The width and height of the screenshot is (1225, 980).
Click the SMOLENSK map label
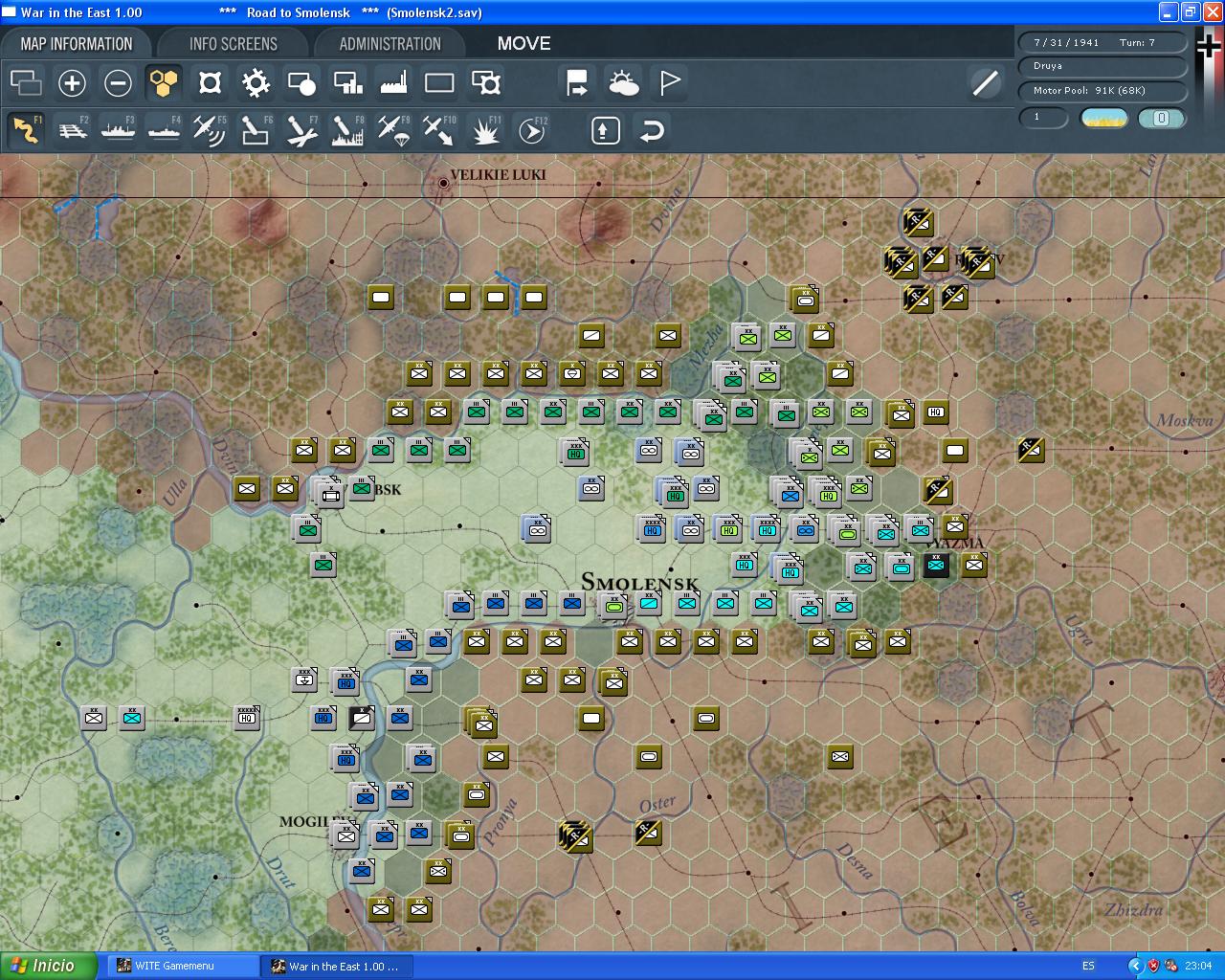[640, 582]
